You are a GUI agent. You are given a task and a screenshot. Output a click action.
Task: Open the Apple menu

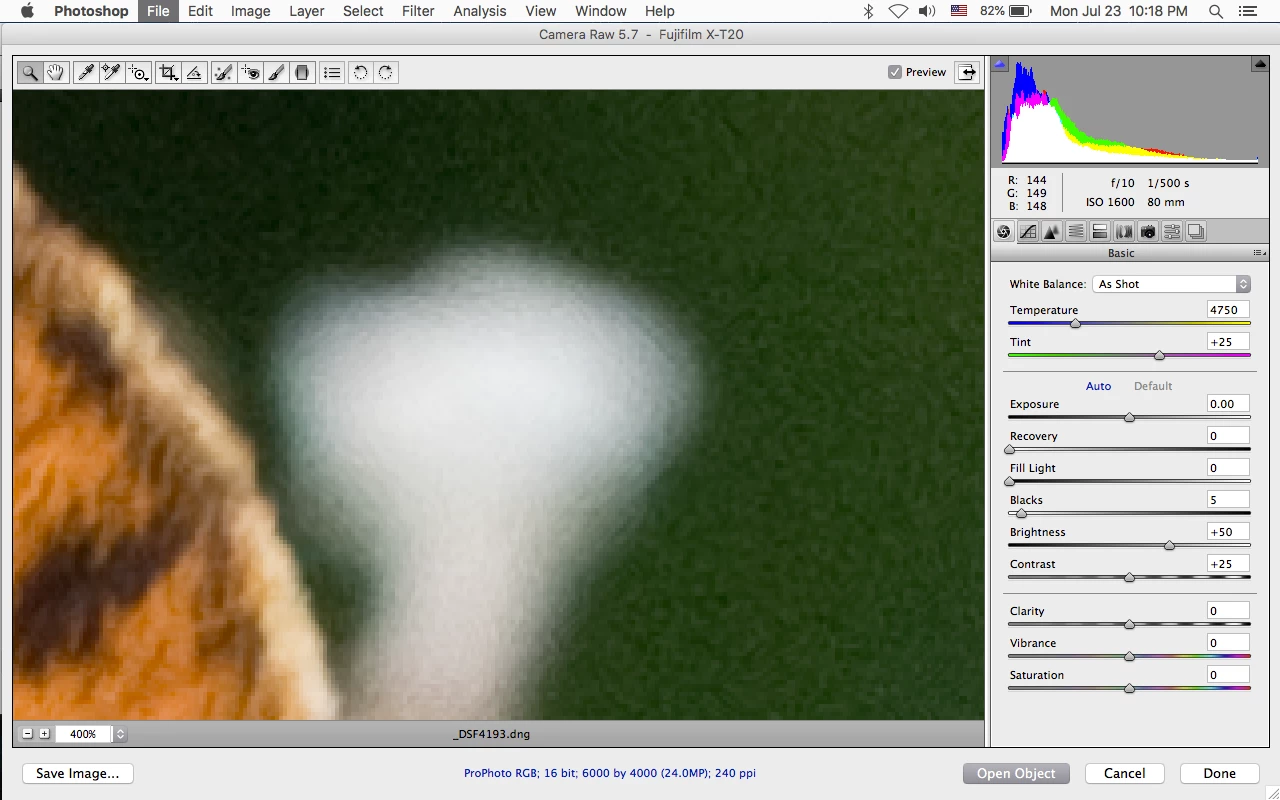click(27, 11)
